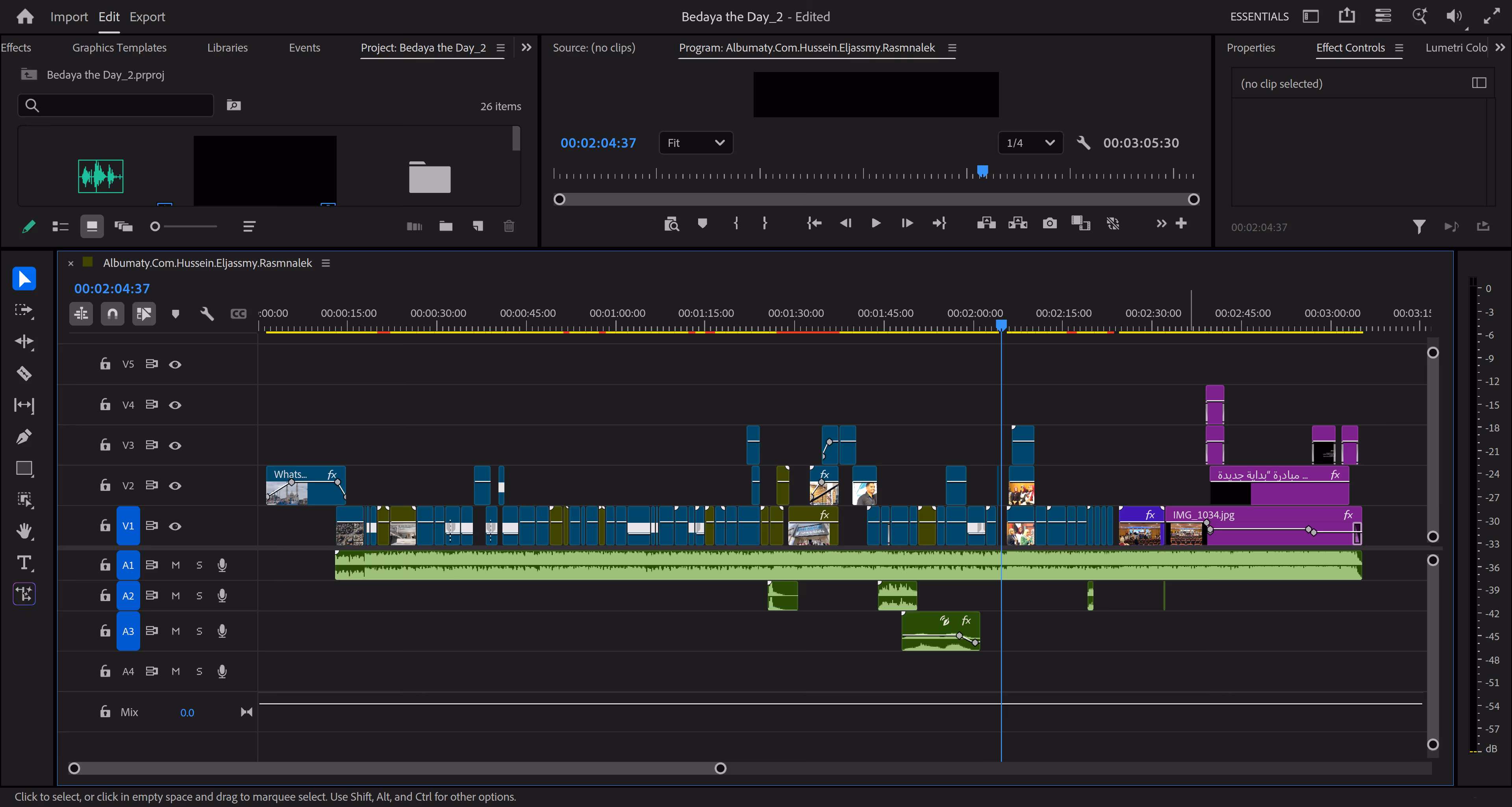Toggle sync lock for track V2

point(152,485)
